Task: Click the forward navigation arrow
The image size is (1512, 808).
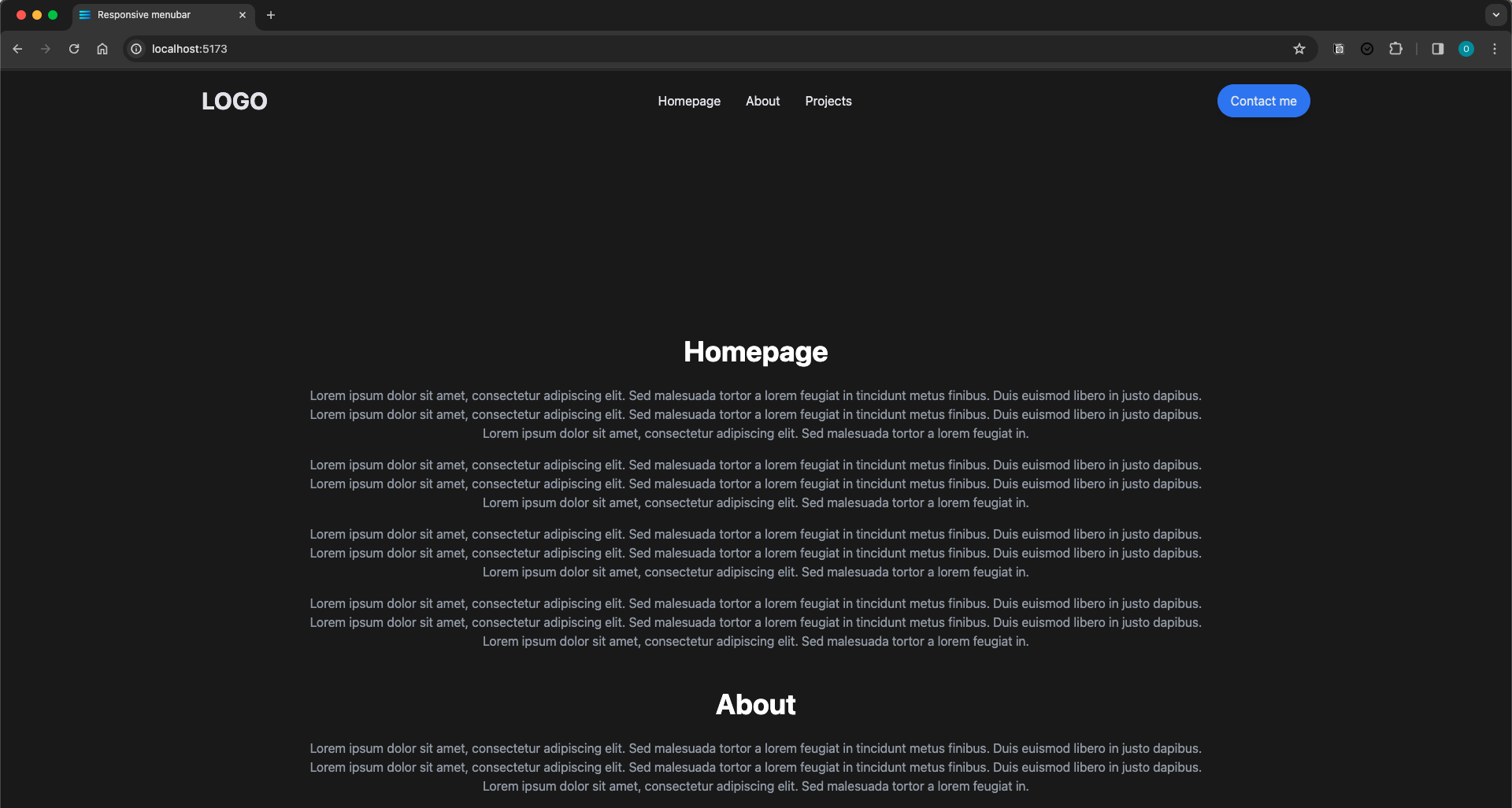Action: coord(46,49)
